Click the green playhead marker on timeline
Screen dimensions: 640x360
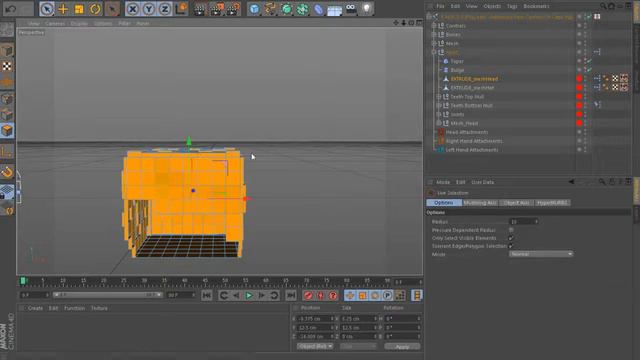(x=24, y=280)
